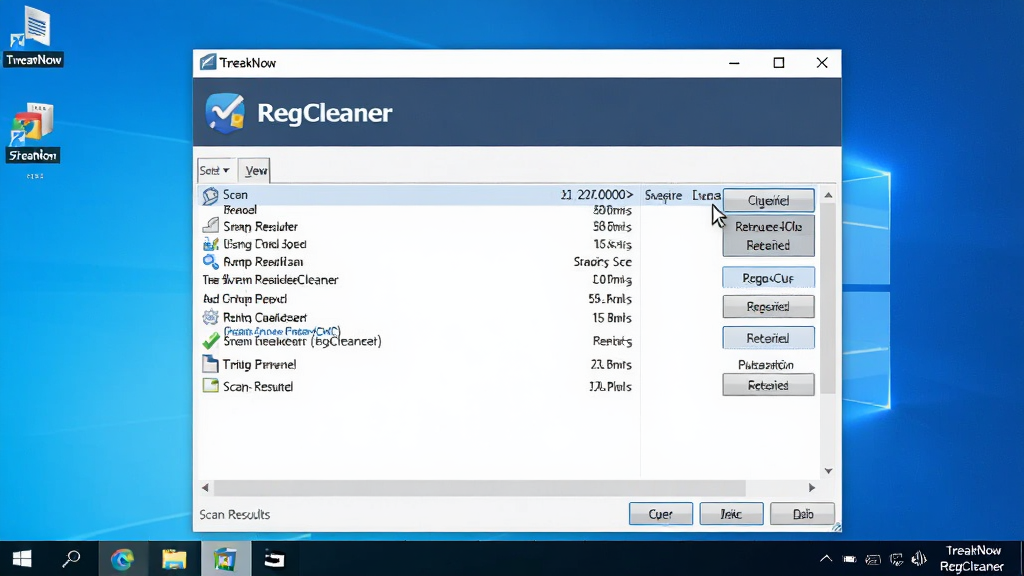Click the Svegire column header
This screenshot has width=1024, height=576.
(x=663, y=195)
